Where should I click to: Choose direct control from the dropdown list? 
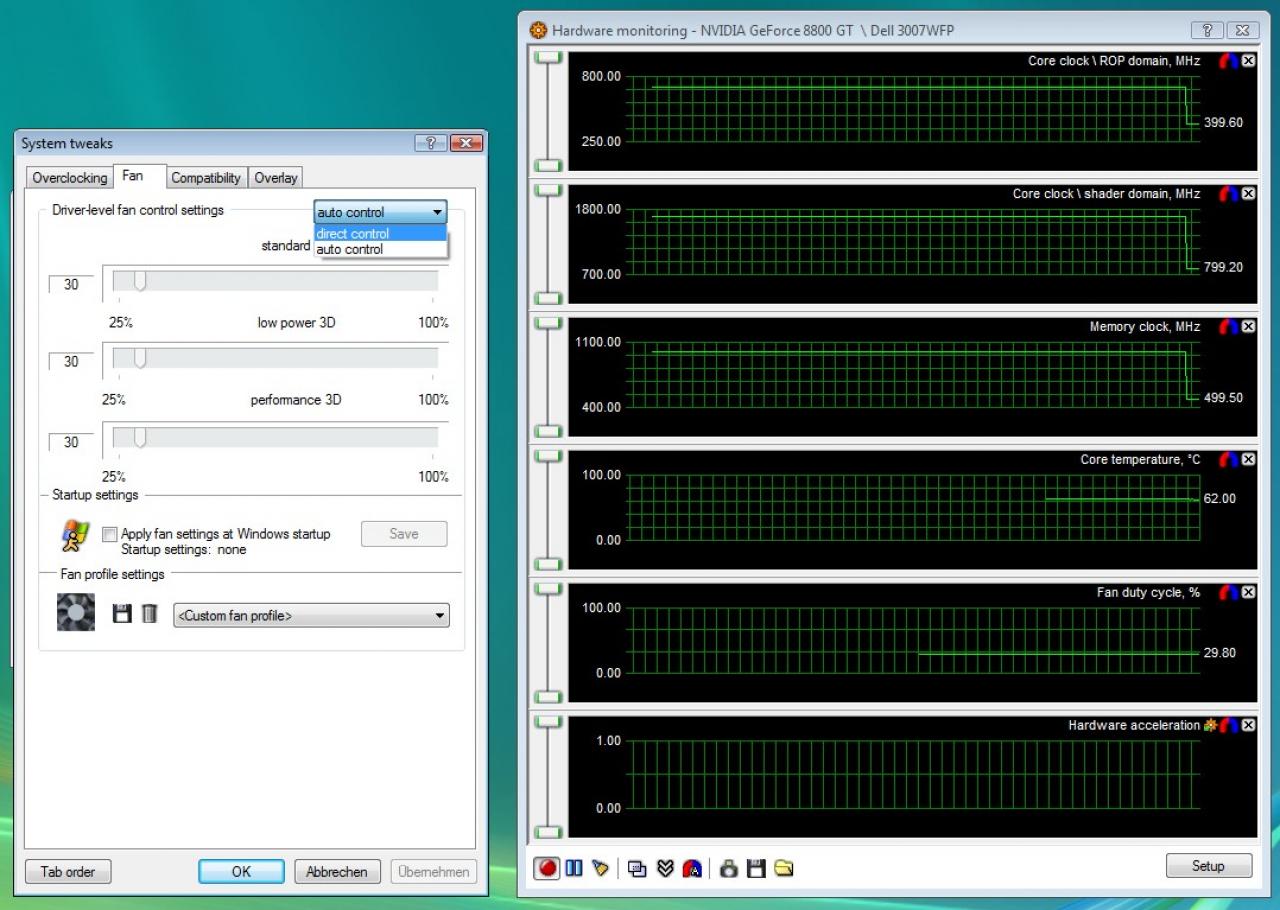pos(380,234)
